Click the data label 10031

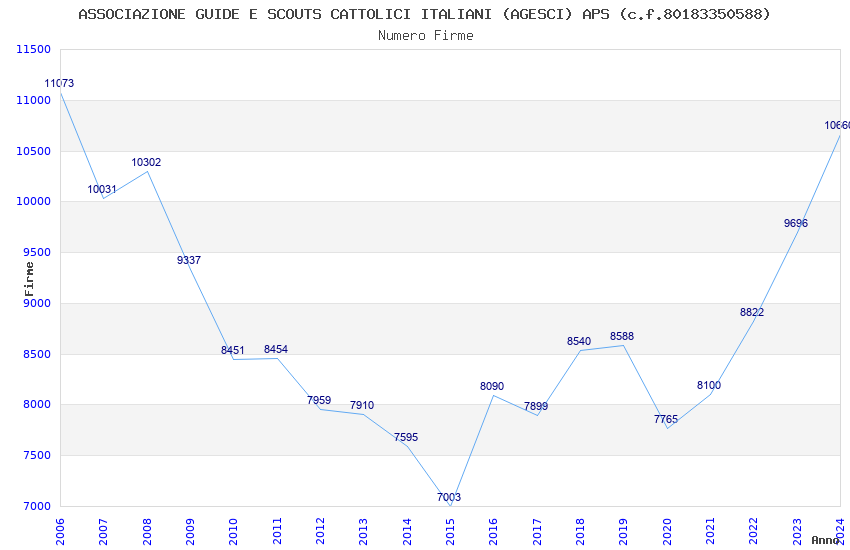click(x=102, y=189)
